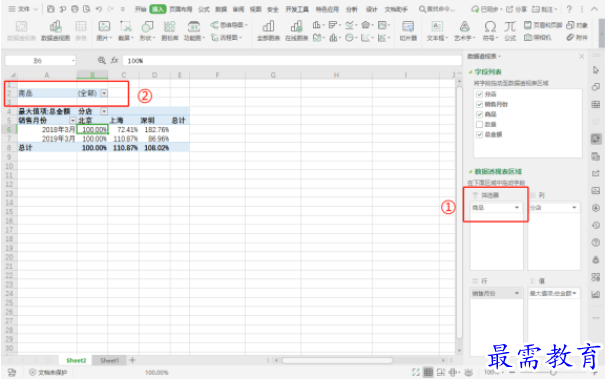Click the Flowchart (流程图) icon
The image size is (609, 388).
pyautogui.click(x=226, y=37)
